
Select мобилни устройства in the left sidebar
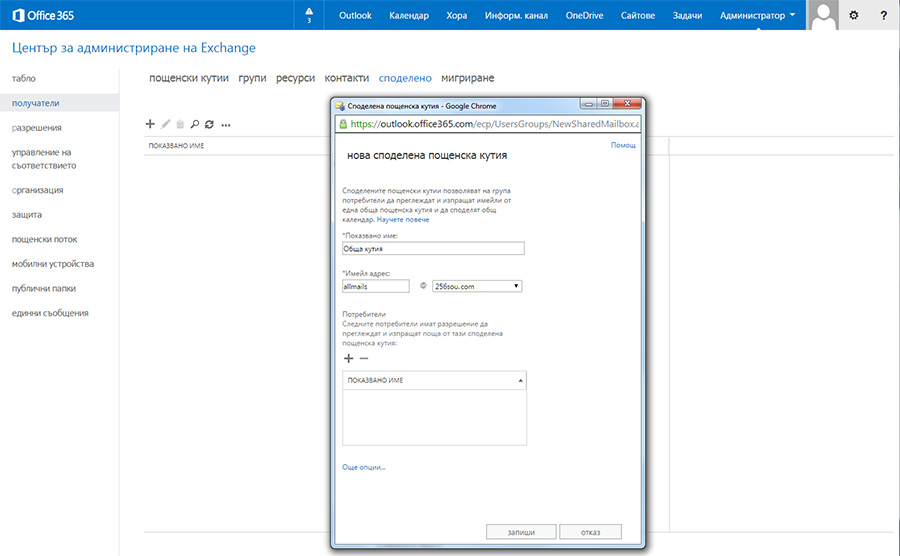[x=53, y=264]
